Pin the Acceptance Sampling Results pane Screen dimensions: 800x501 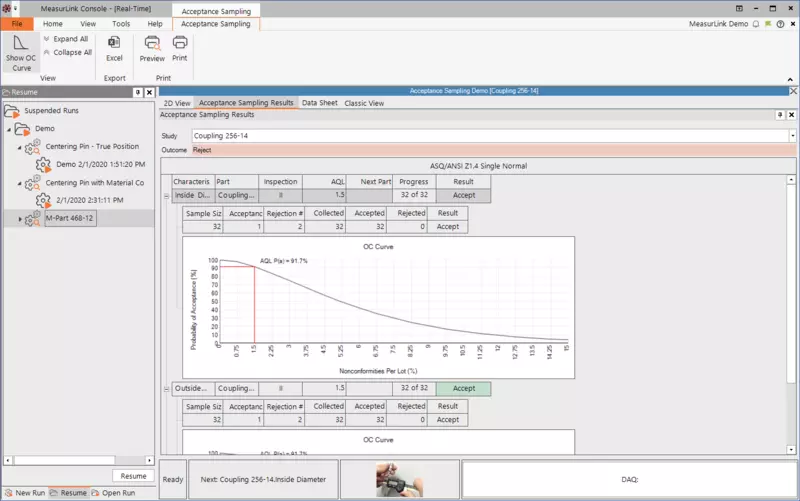780,115
